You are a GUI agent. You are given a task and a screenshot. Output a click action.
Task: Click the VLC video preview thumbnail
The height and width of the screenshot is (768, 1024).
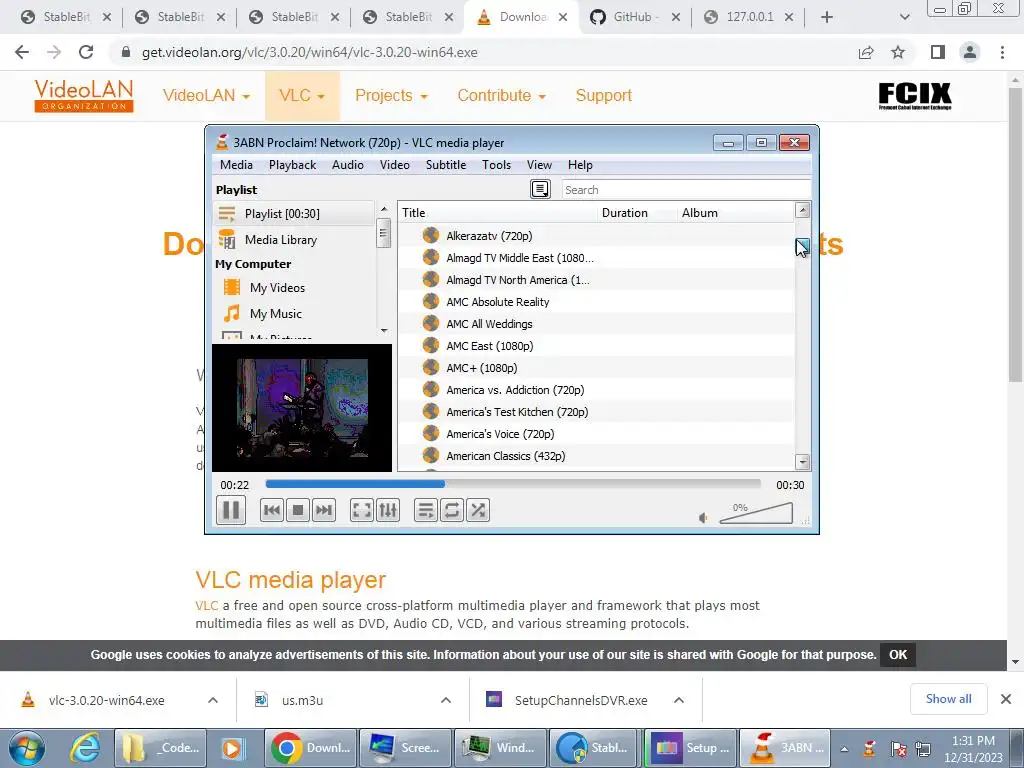pos(302,408)
